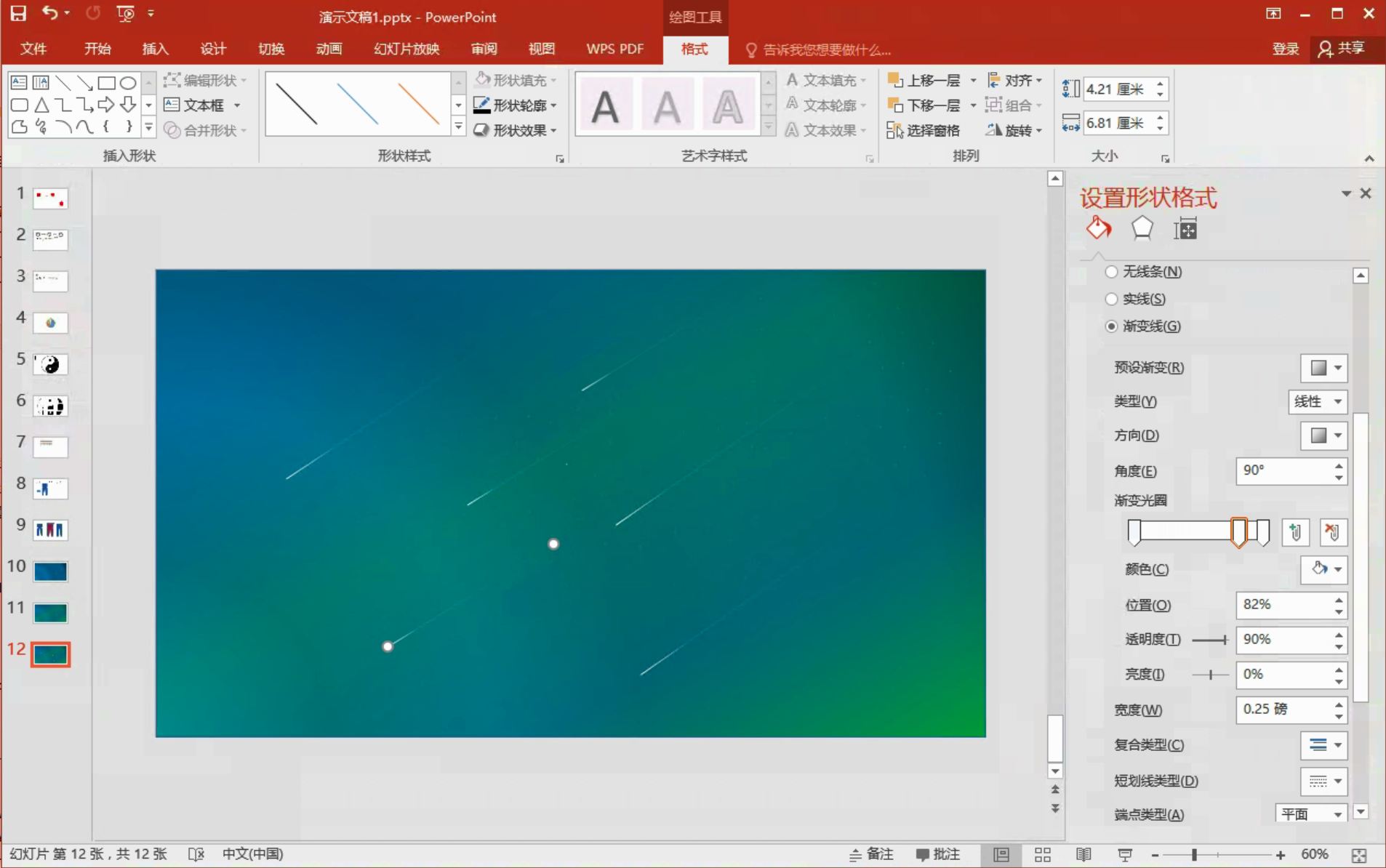The image size is (1386, 868).
Task: Select the triangle shape in shape gallery
Action: (41, 105)
